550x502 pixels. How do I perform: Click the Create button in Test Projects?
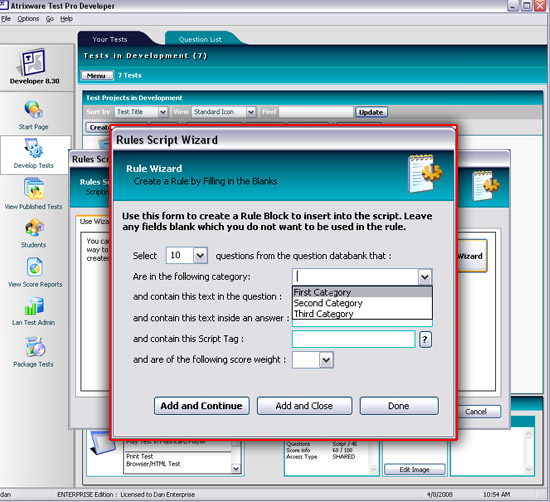click(98, 127)
